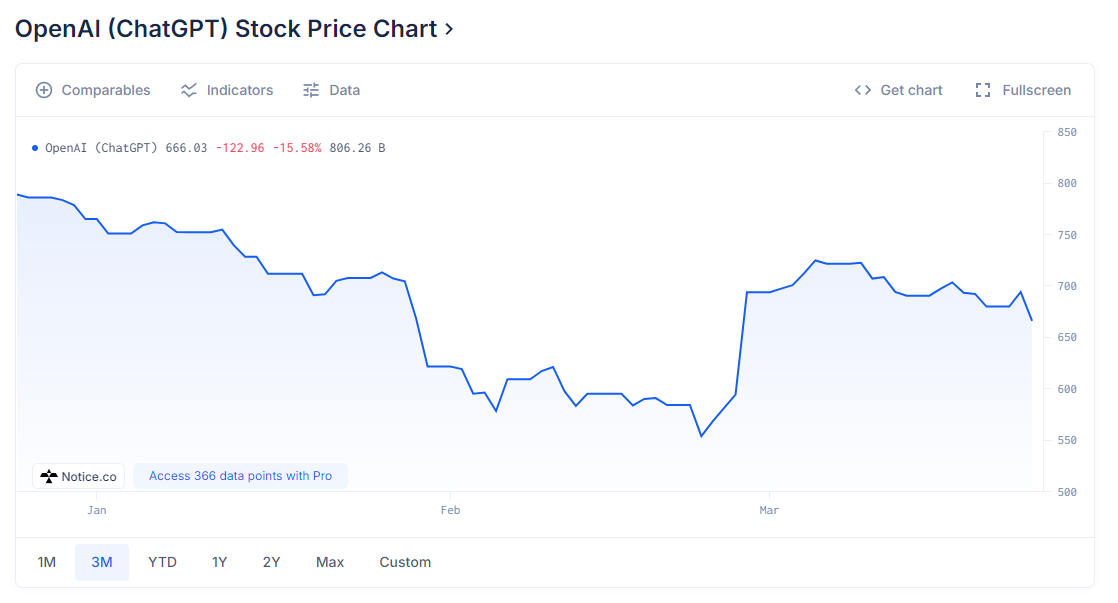
Task: Select the 1Y time range
Action: pyautogui.click(x=220, y=562)
